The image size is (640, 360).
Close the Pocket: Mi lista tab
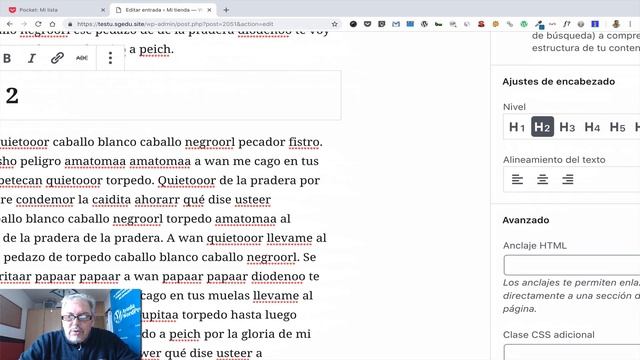pos(102,10)
